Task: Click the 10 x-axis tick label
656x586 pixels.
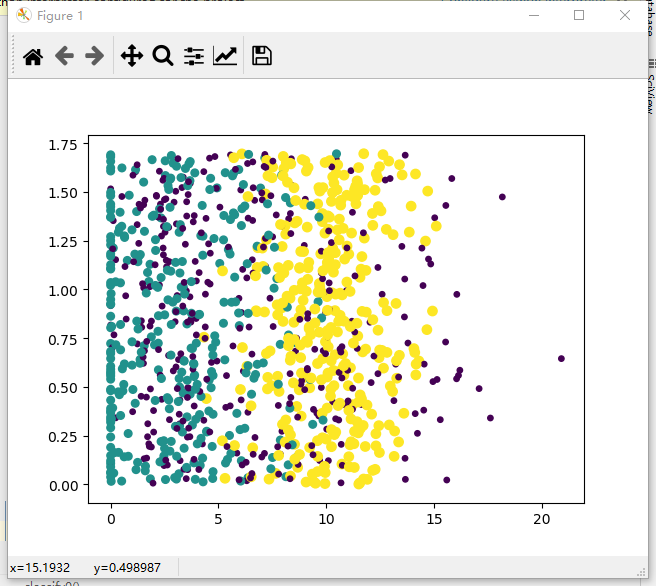Action: coord(326,519)
